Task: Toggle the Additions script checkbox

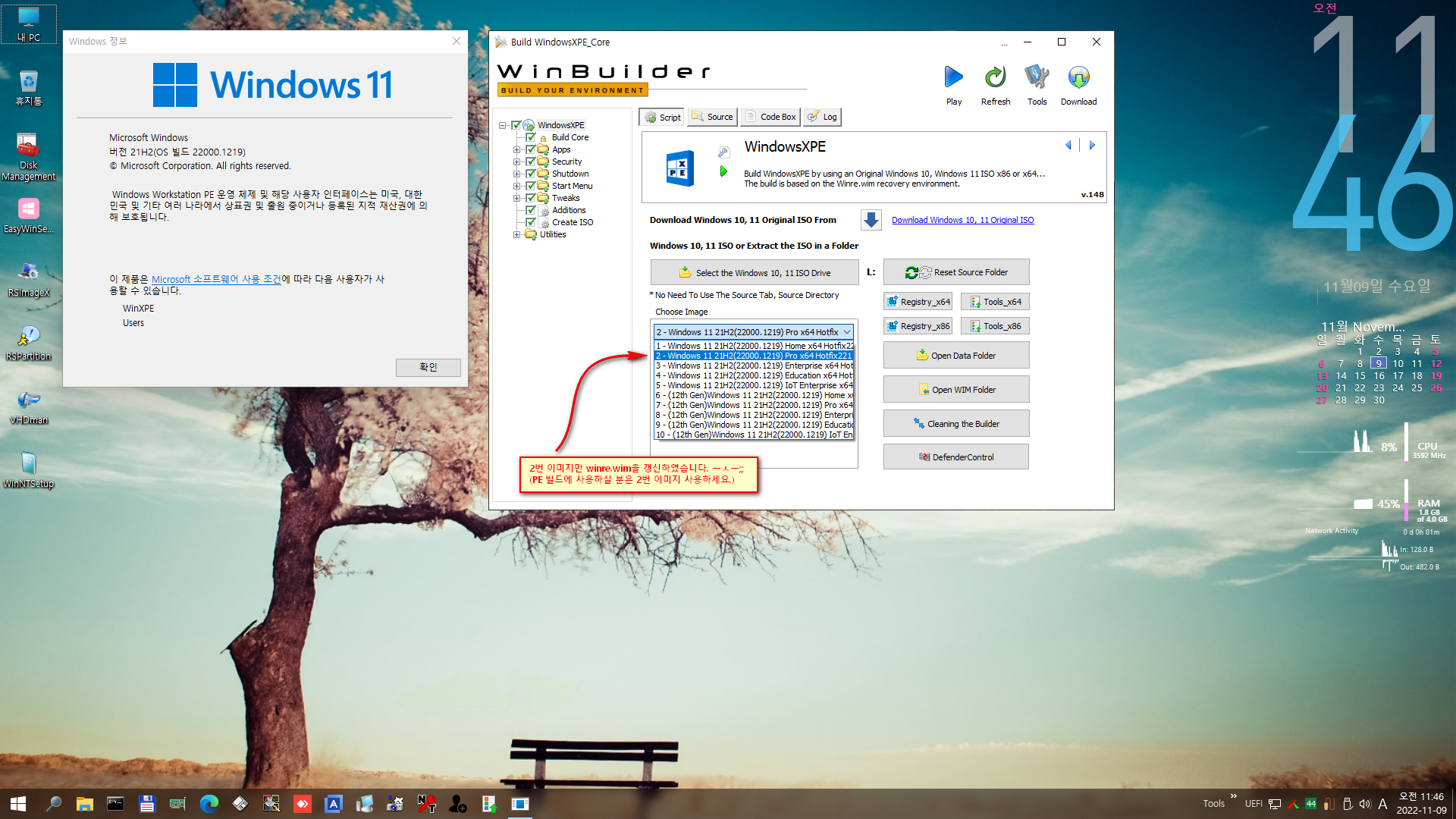Action: tap(531, 210)
